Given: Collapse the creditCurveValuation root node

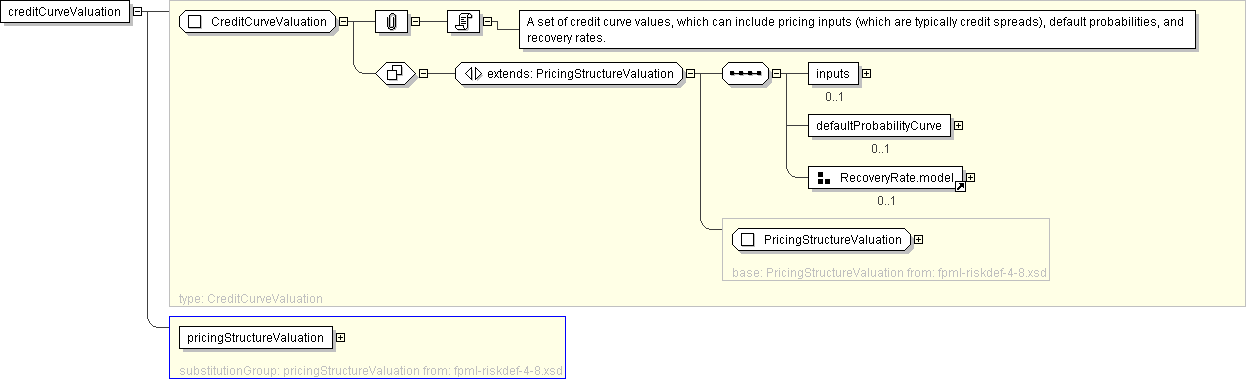Looking at the screenshot, I should (x=137, y=12).
